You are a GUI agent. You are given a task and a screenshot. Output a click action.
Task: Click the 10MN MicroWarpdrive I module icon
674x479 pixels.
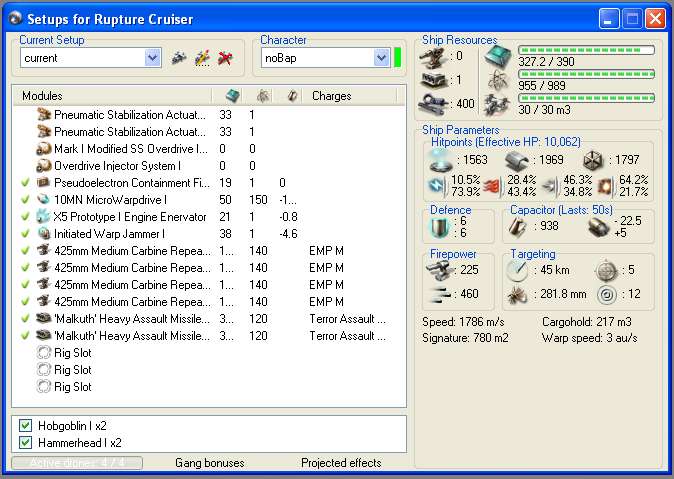[44, 200]
